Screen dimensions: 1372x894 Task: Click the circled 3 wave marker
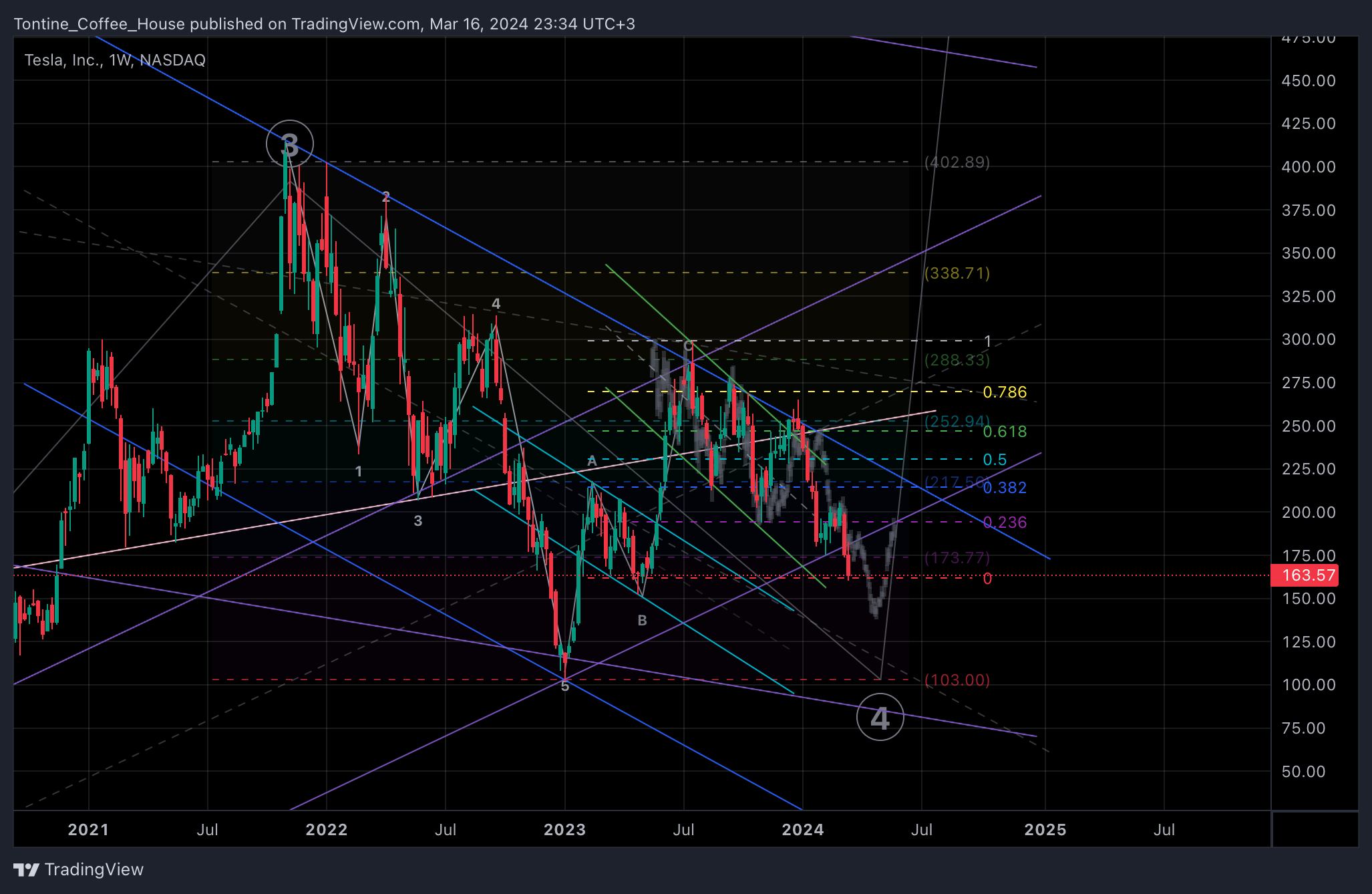(x=289, y=144)
